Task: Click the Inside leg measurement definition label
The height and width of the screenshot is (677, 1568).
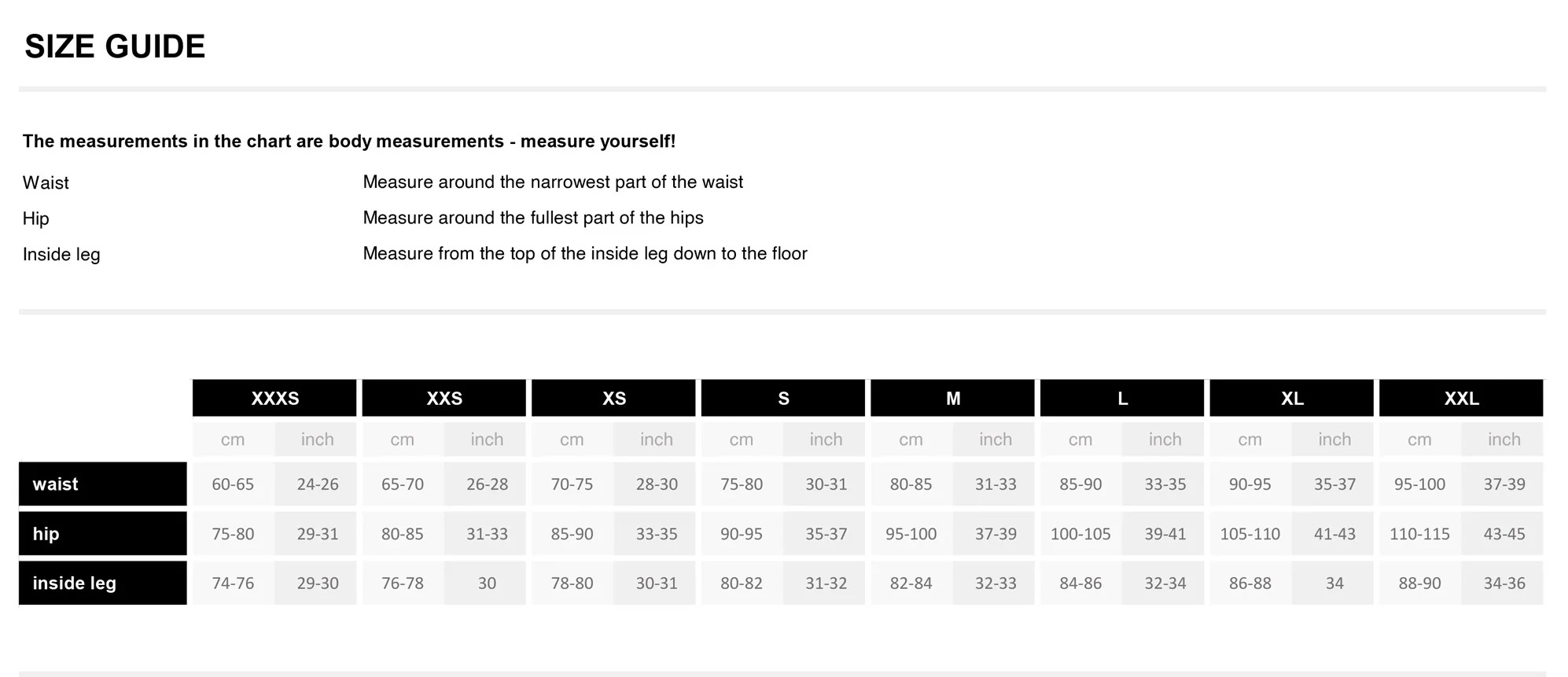Action: coord(61,254)
